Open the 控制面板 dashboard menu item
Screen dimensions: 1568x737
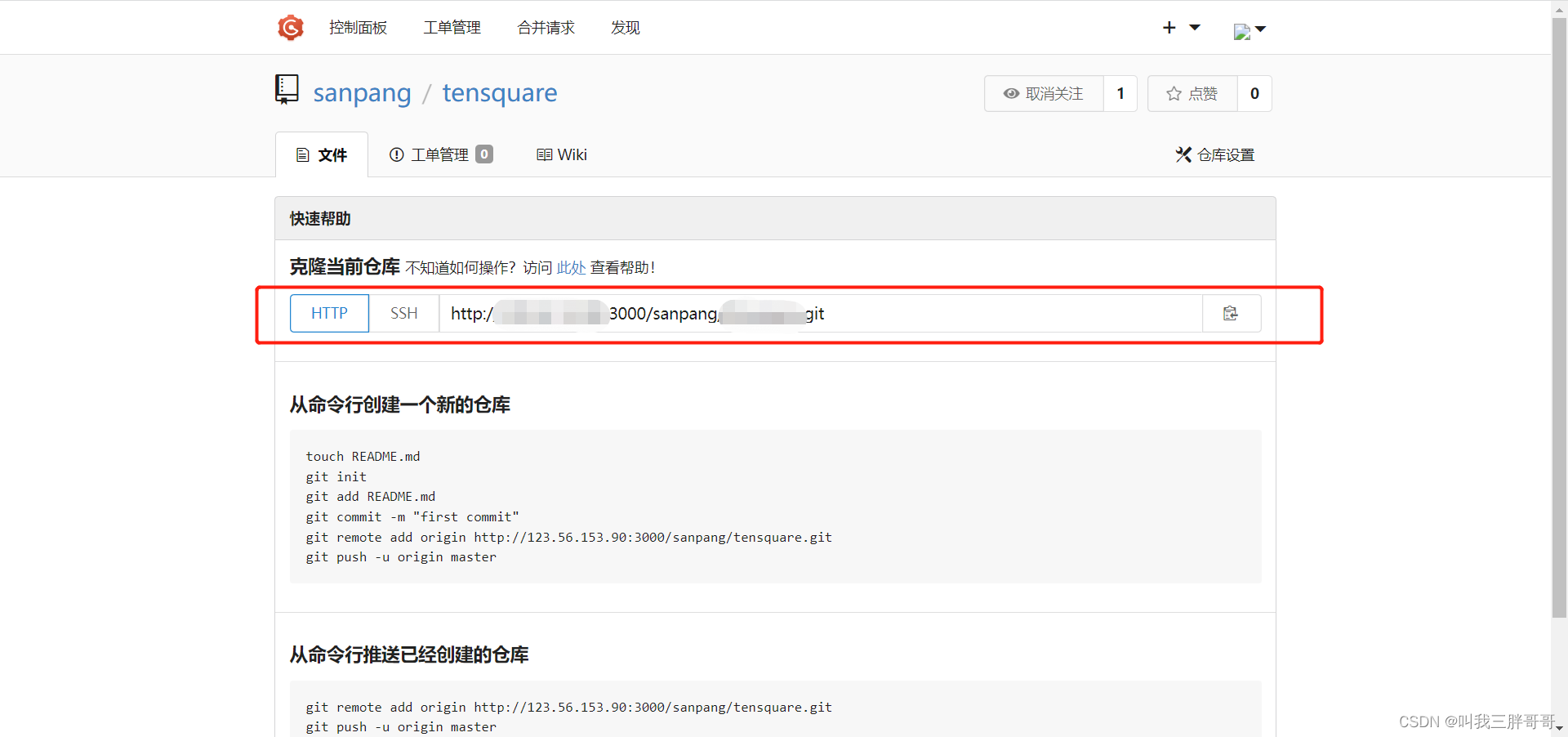[x=358, y=28]
